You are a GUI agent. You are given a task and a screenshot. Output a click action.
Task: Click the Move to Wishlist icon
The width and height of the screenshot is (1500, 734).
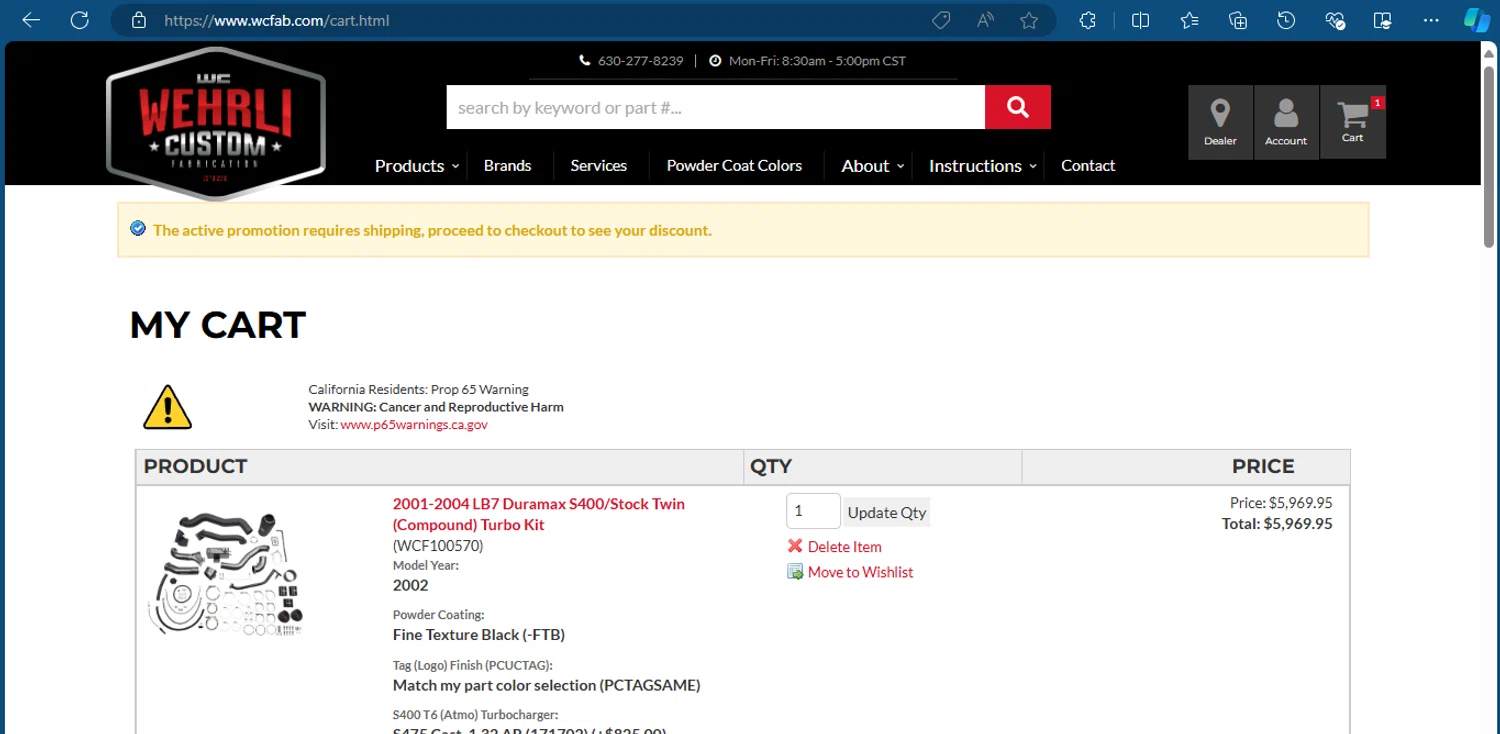click(795, 572)
